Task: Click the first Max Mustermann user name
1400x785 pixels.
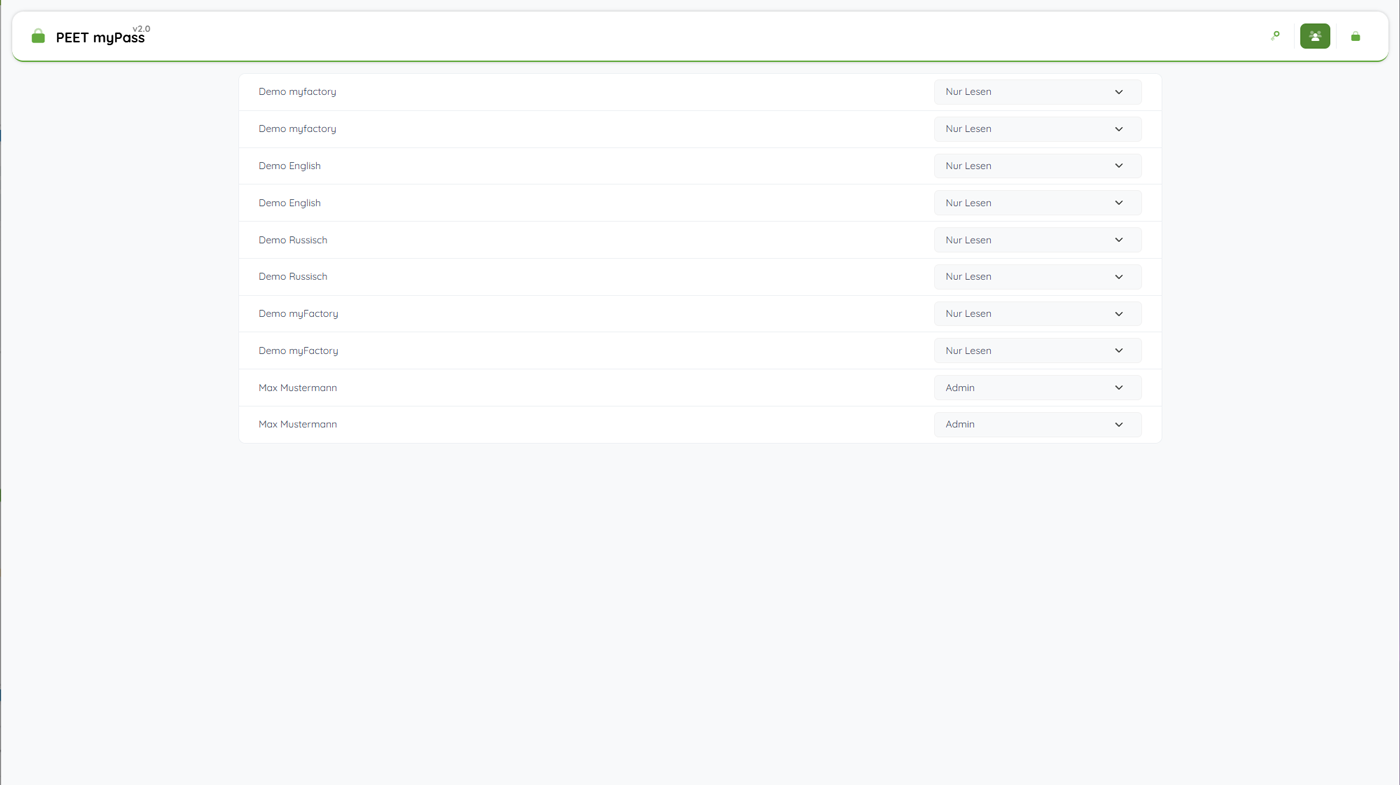Action: 297,388
